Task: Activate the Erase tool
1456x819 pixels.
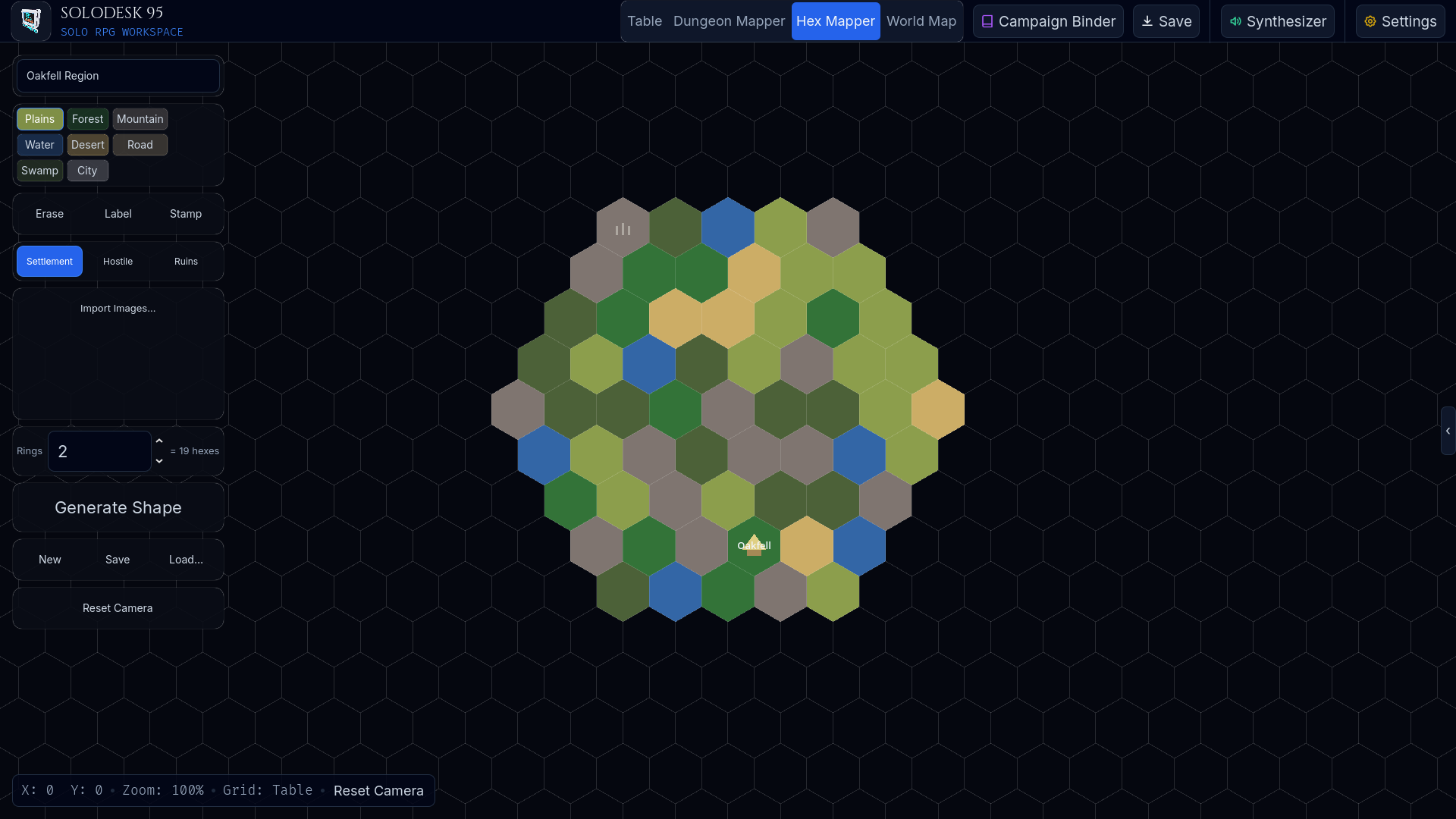Action: click(x=50, y=214)
